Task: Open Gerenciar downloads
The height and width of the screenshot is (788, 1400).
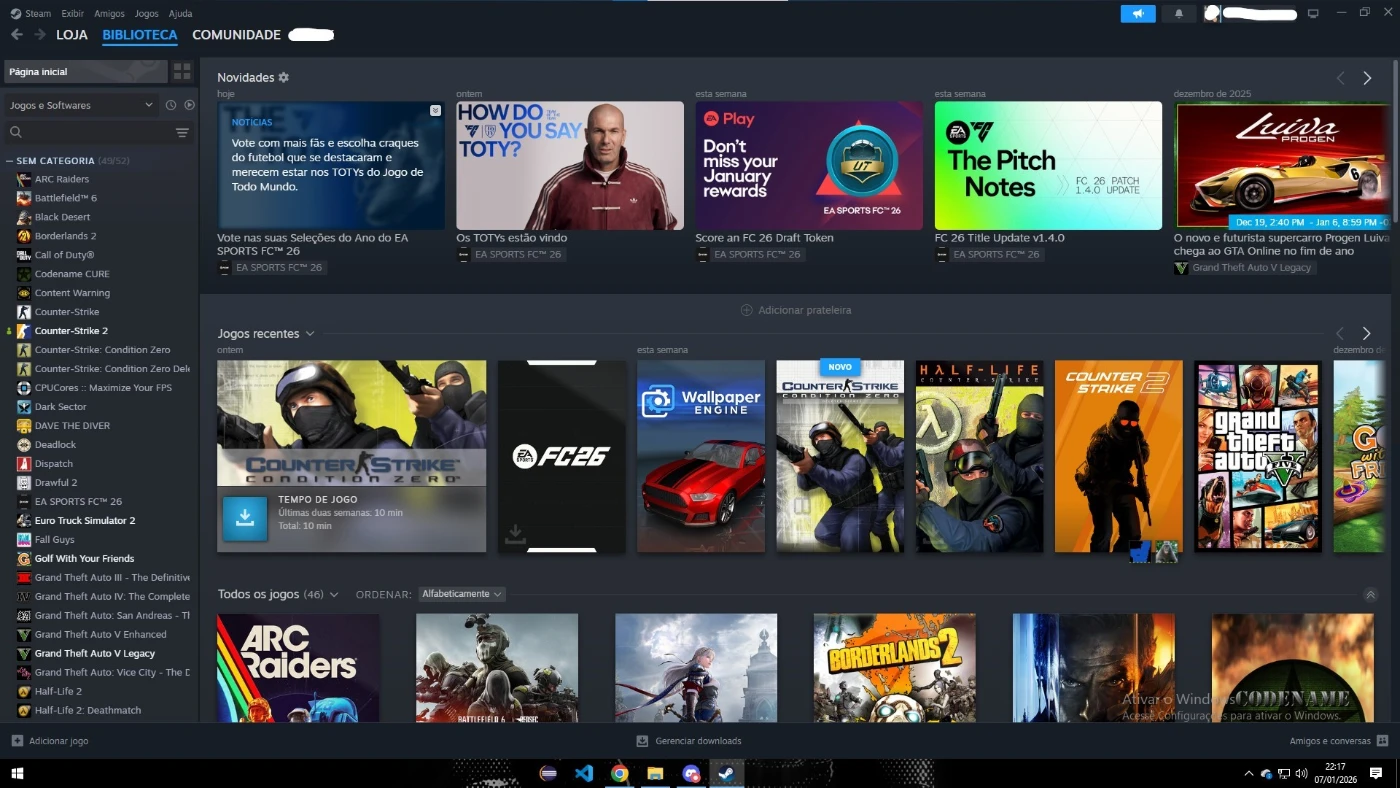Action: [690, 741]
